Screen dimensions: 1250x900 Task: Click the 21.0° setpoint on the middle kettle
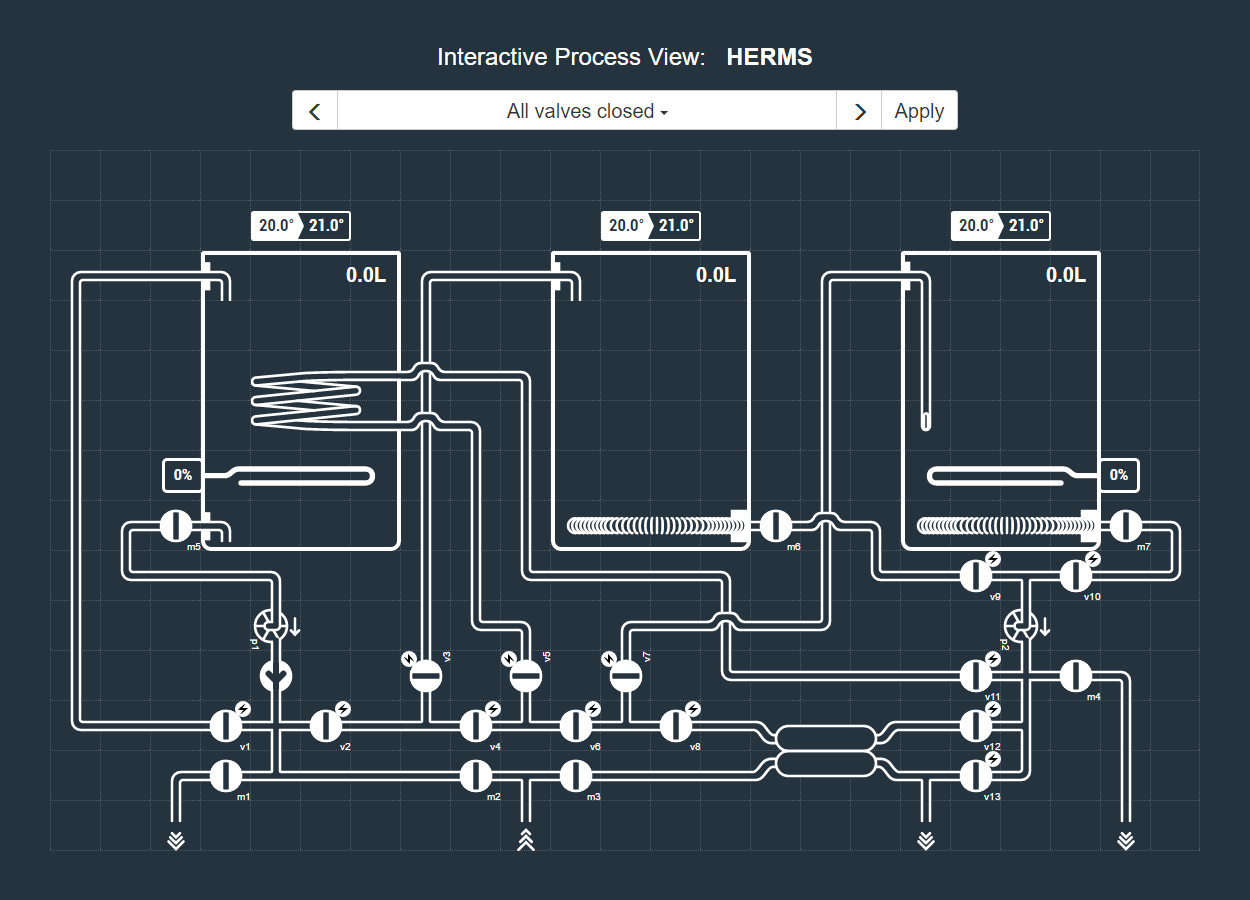[x=678, y=226]
